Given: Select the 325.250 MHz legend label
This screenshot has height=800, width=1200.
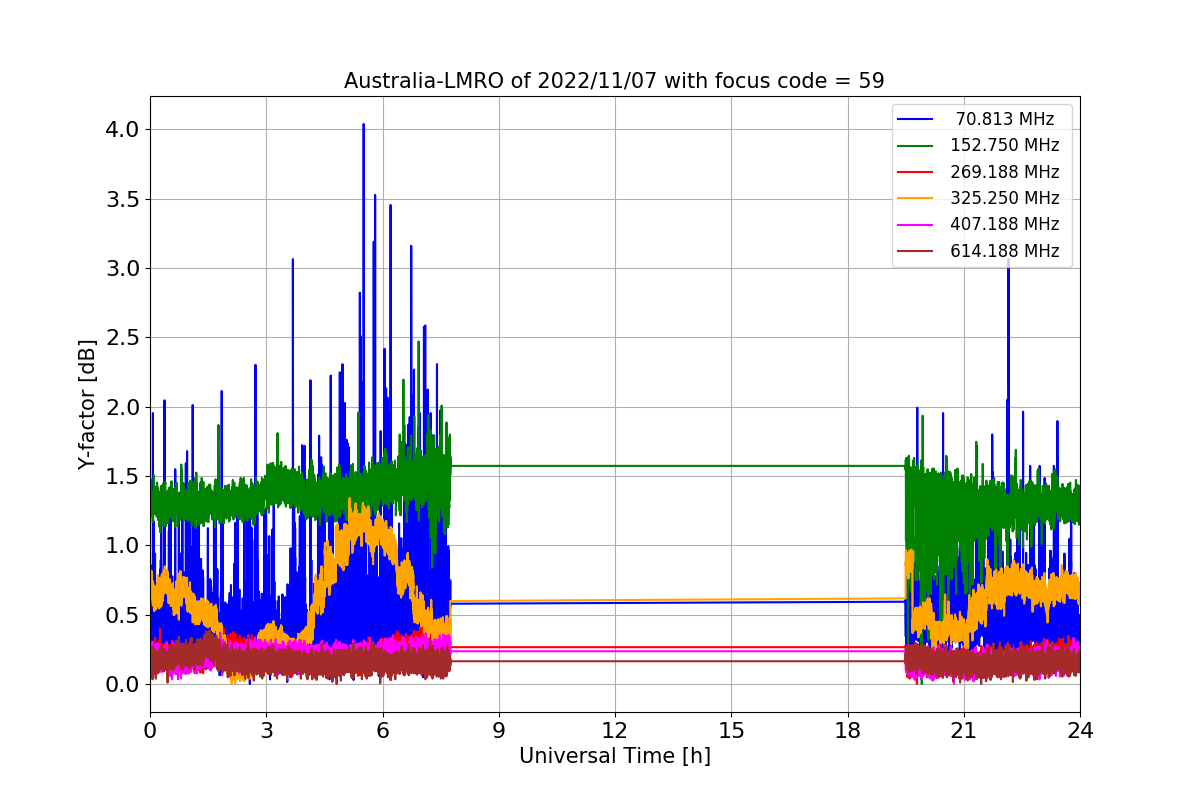Looking at the screenshot, I should click(1005, 198).
